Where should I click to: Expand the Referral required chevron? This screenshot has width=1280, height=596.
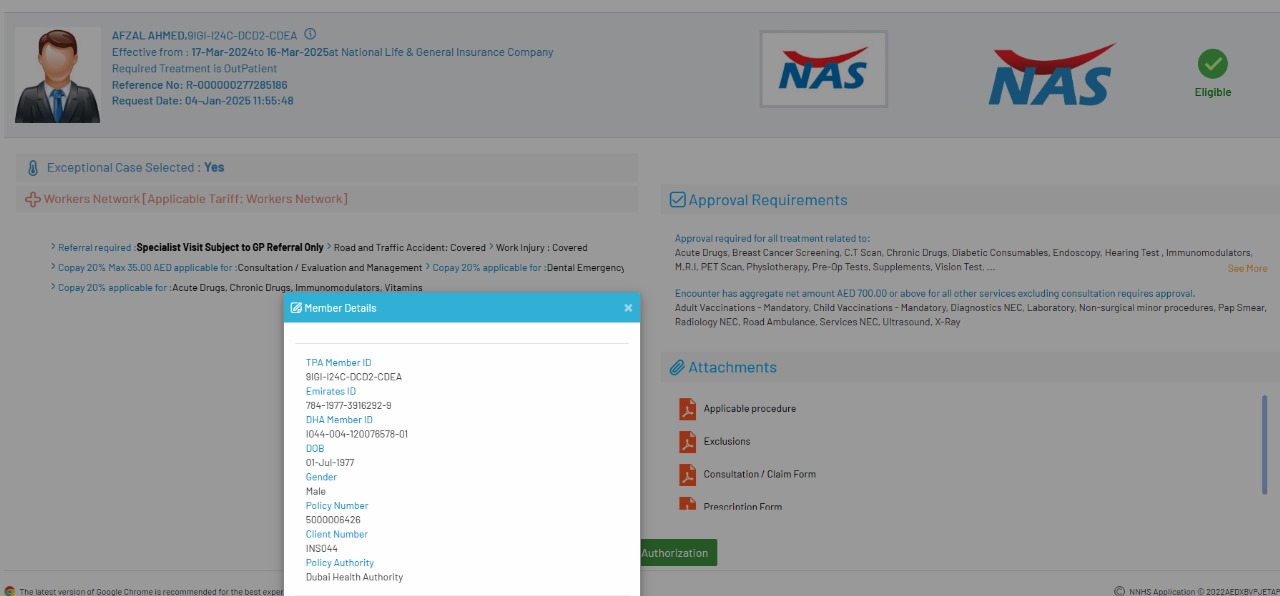click(53, 247)
